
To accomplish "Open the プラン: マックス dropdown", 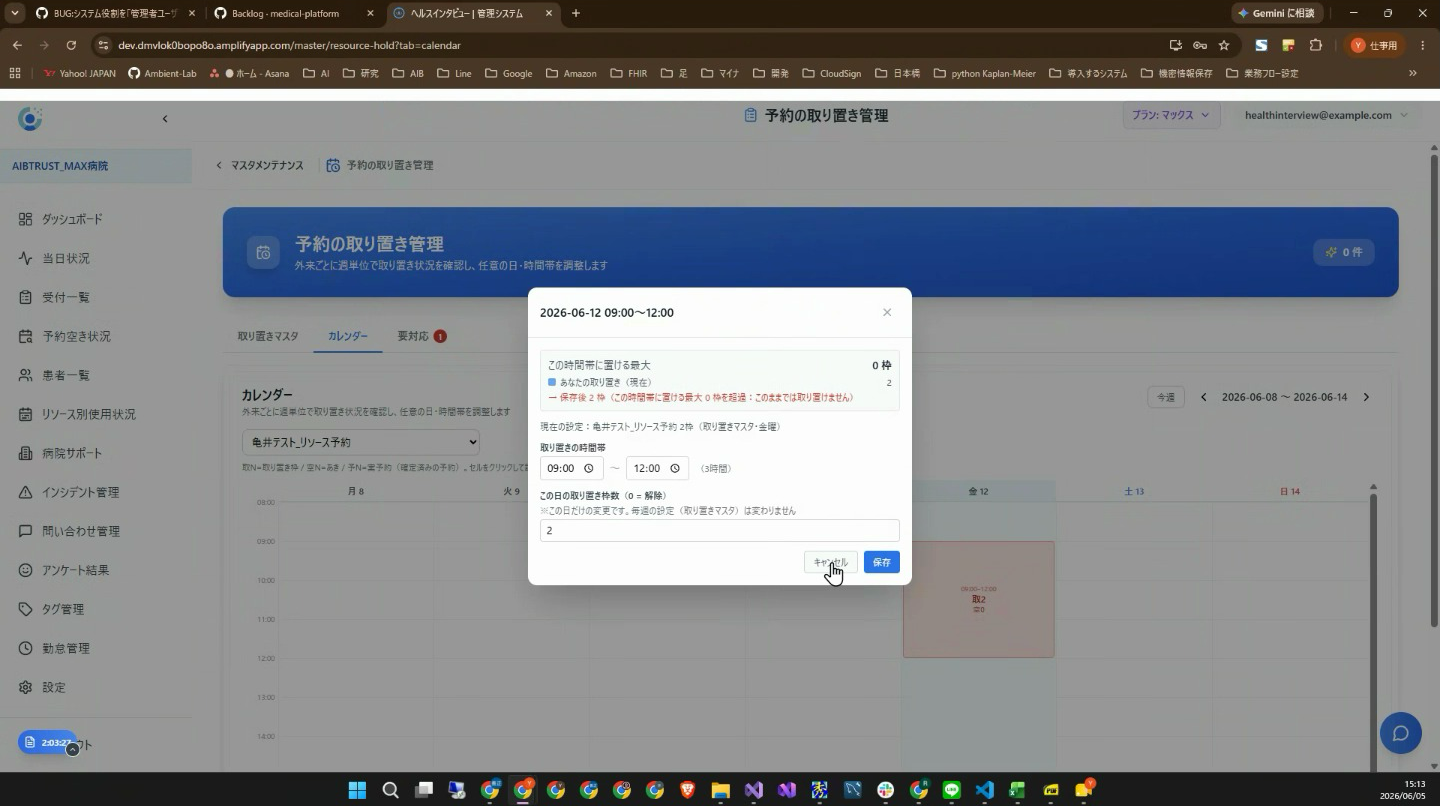I will coord(1170,115).
